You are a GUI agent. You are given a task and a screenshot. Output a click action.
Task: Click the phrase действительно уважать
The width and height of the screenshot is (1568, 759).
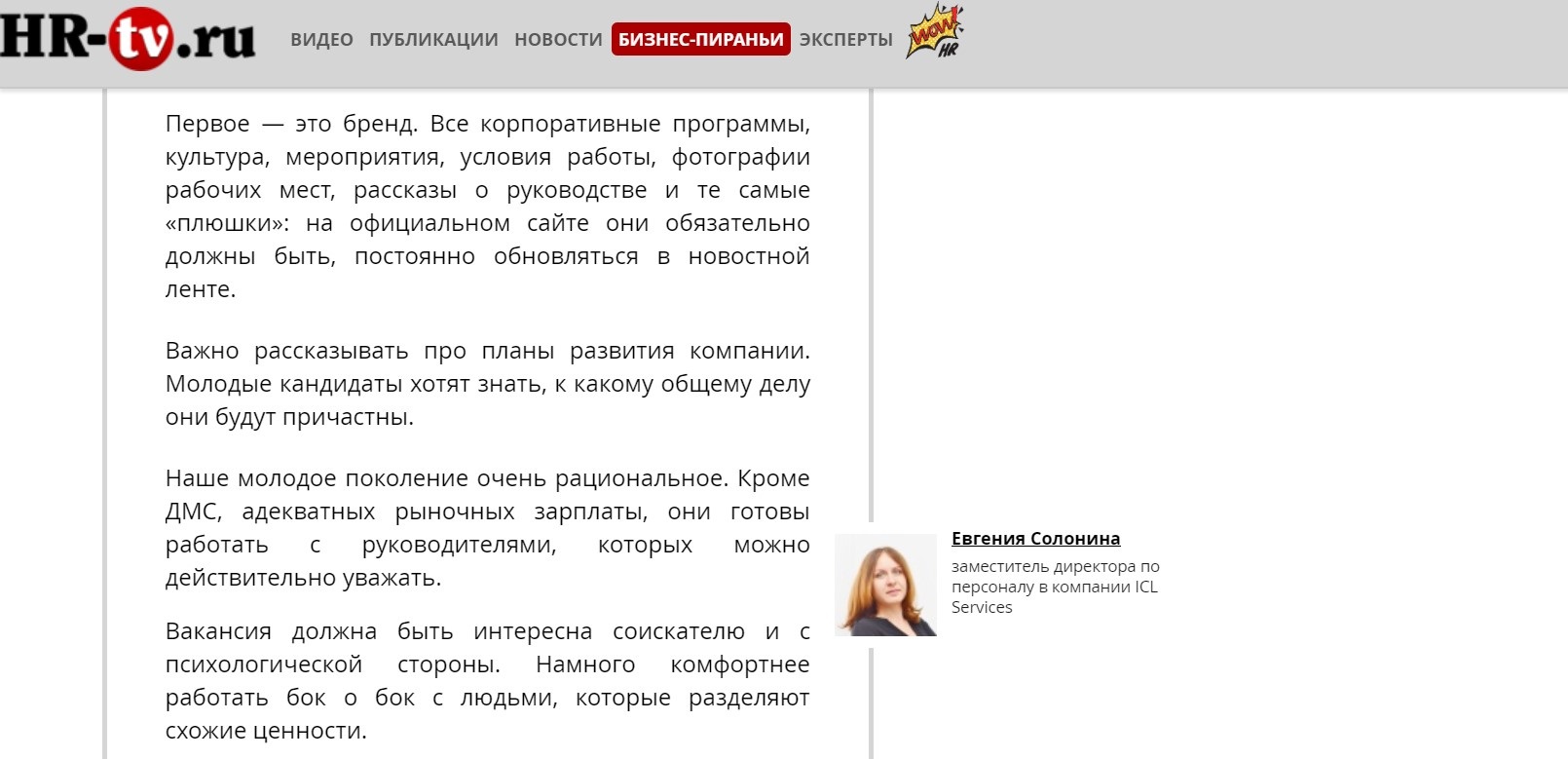click(302, 579)
